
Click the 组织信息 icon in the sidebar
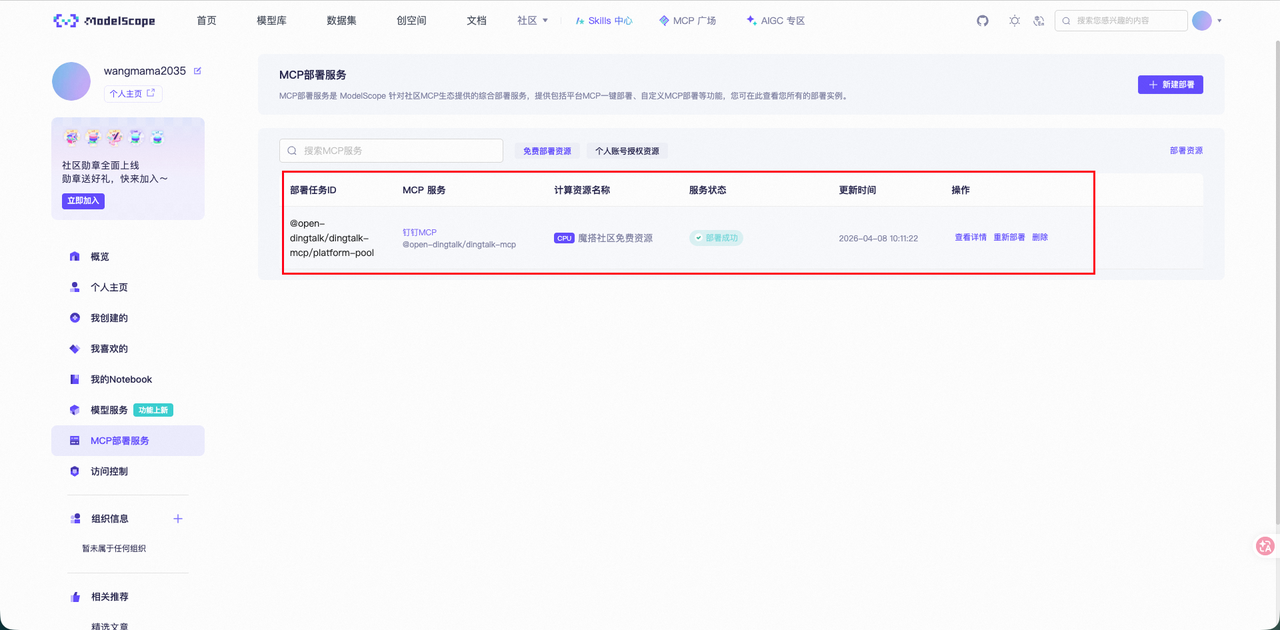[75, 519]
